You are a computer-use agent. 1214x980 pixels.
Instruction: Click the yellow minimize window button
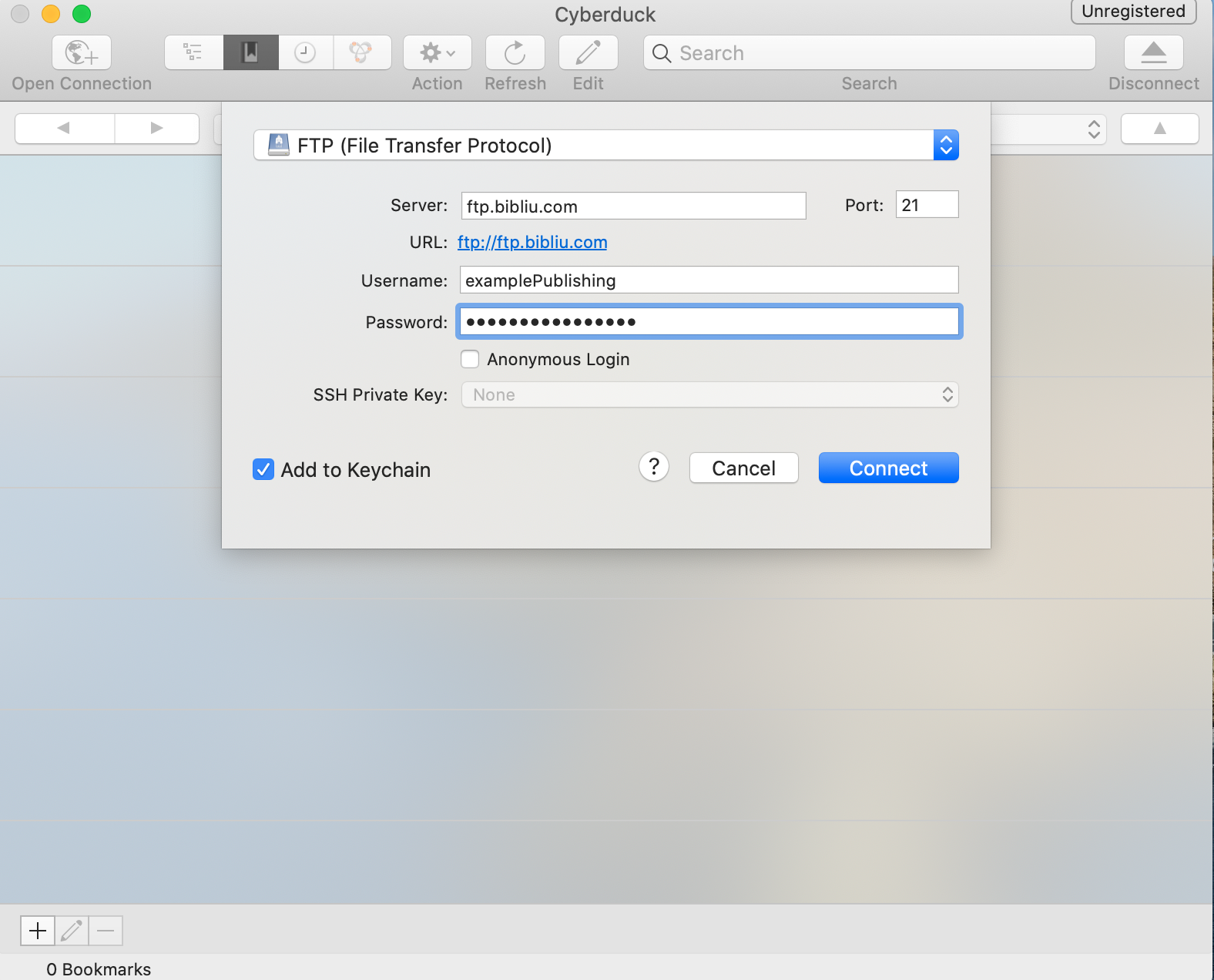pos(51,14)
